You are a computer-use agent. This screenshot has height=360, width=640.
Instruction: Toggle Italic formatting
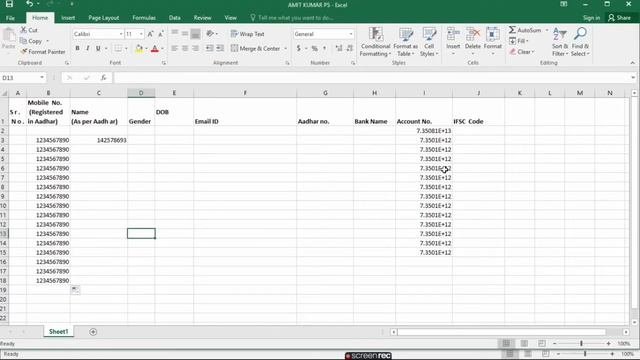click(x=87, y=49)
